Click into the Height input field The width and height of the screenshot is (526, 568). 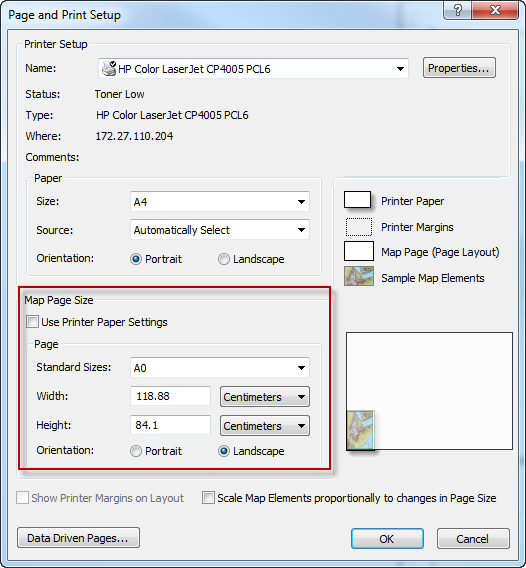click(x=170, y=425)
